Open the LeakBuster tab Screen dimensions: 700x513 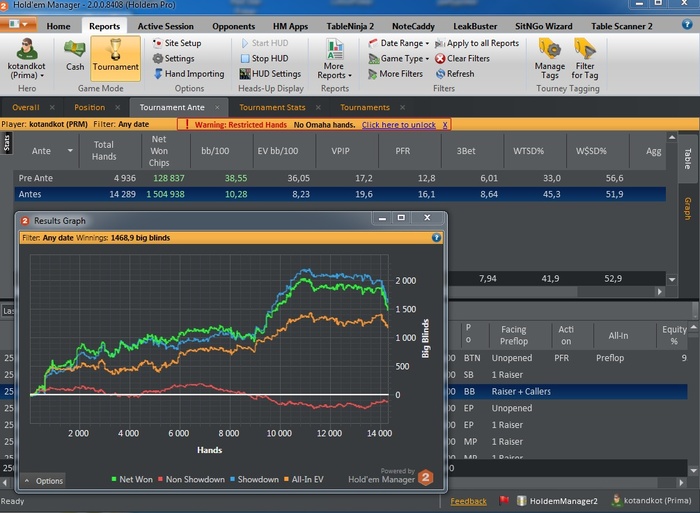tap(475, 26)
